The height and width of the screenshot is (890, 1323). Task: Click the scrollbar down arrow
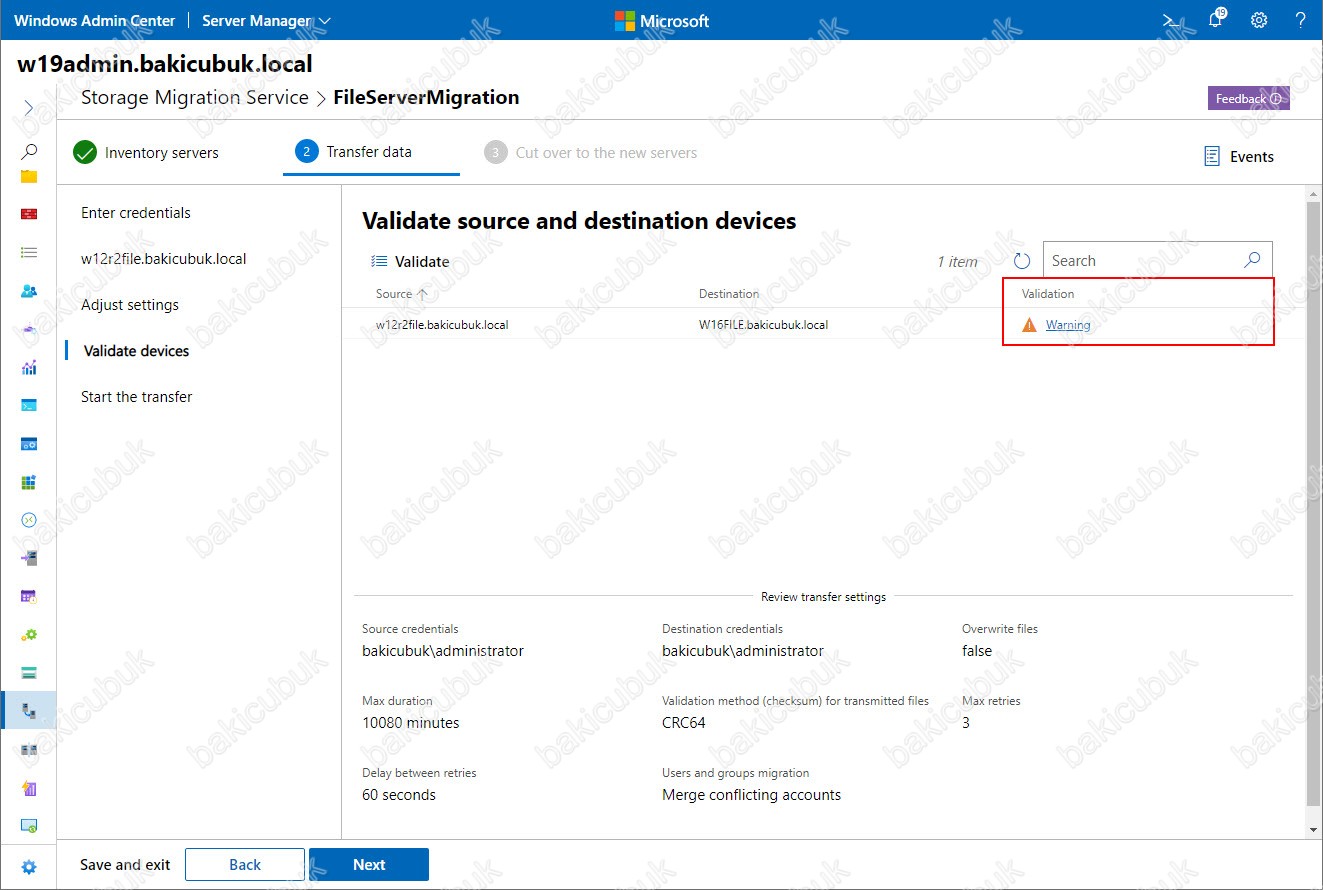point(1313,830)
